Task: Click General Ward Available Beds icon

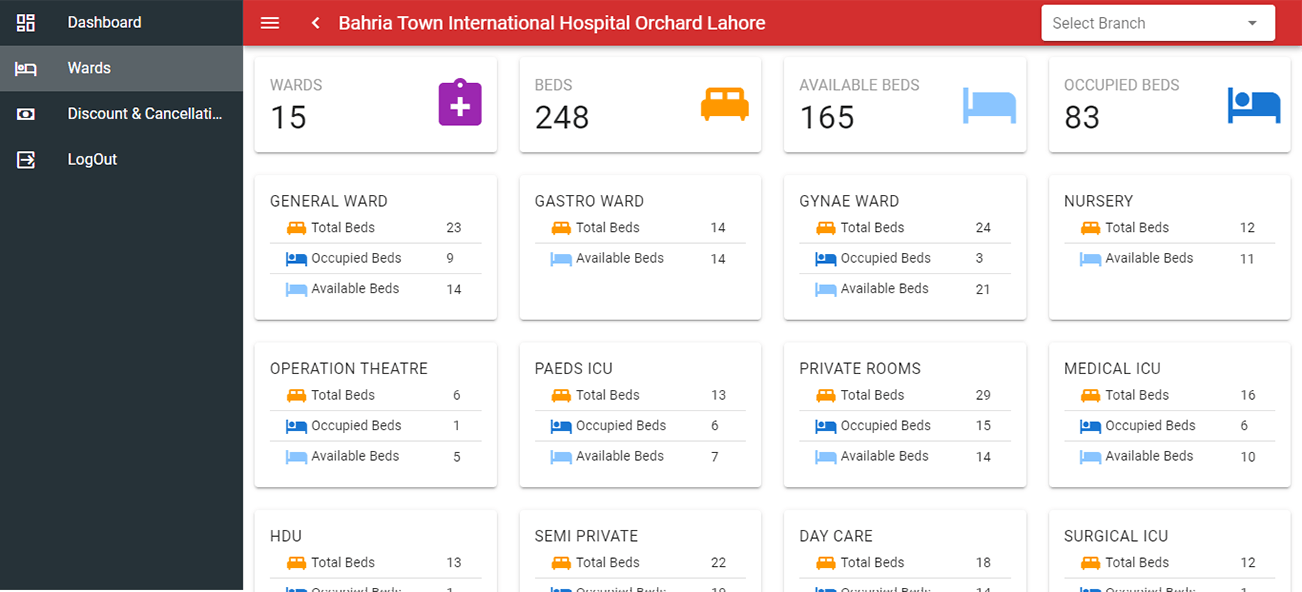Action: pos(296,289)
